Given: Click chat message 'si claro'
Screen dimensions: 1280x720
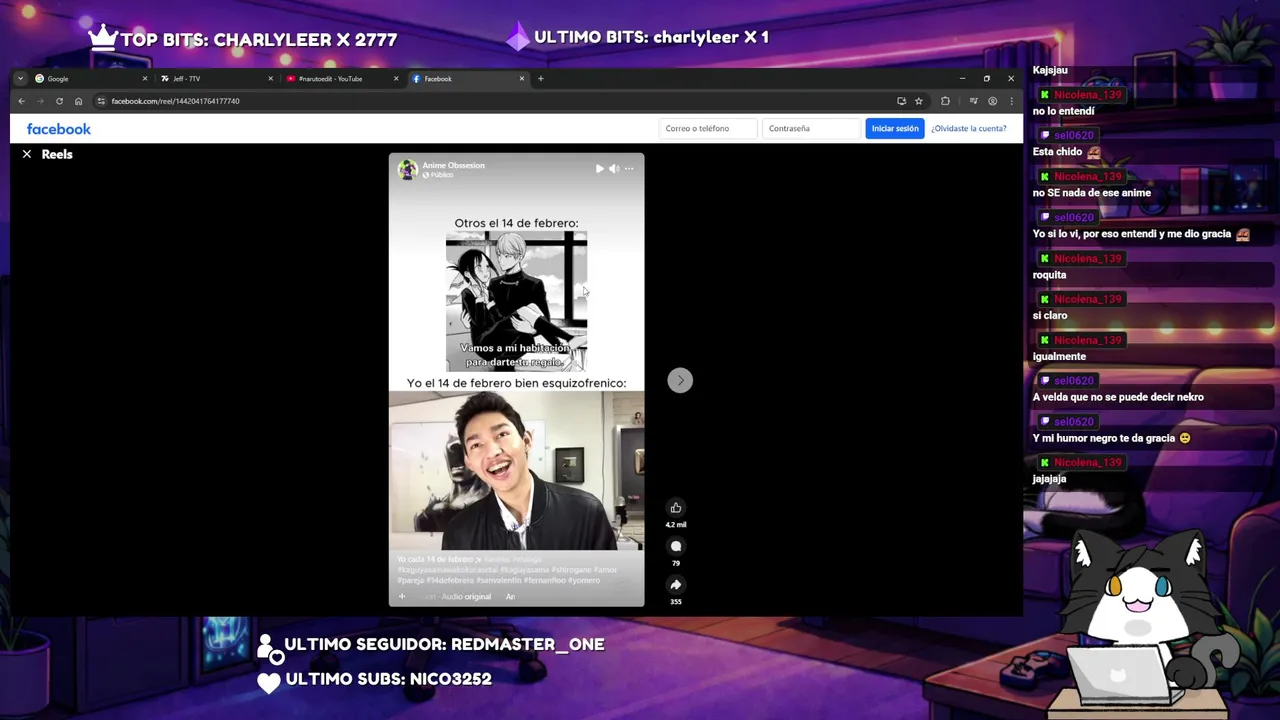Looking at the screenshot, I should (1050, 315).
